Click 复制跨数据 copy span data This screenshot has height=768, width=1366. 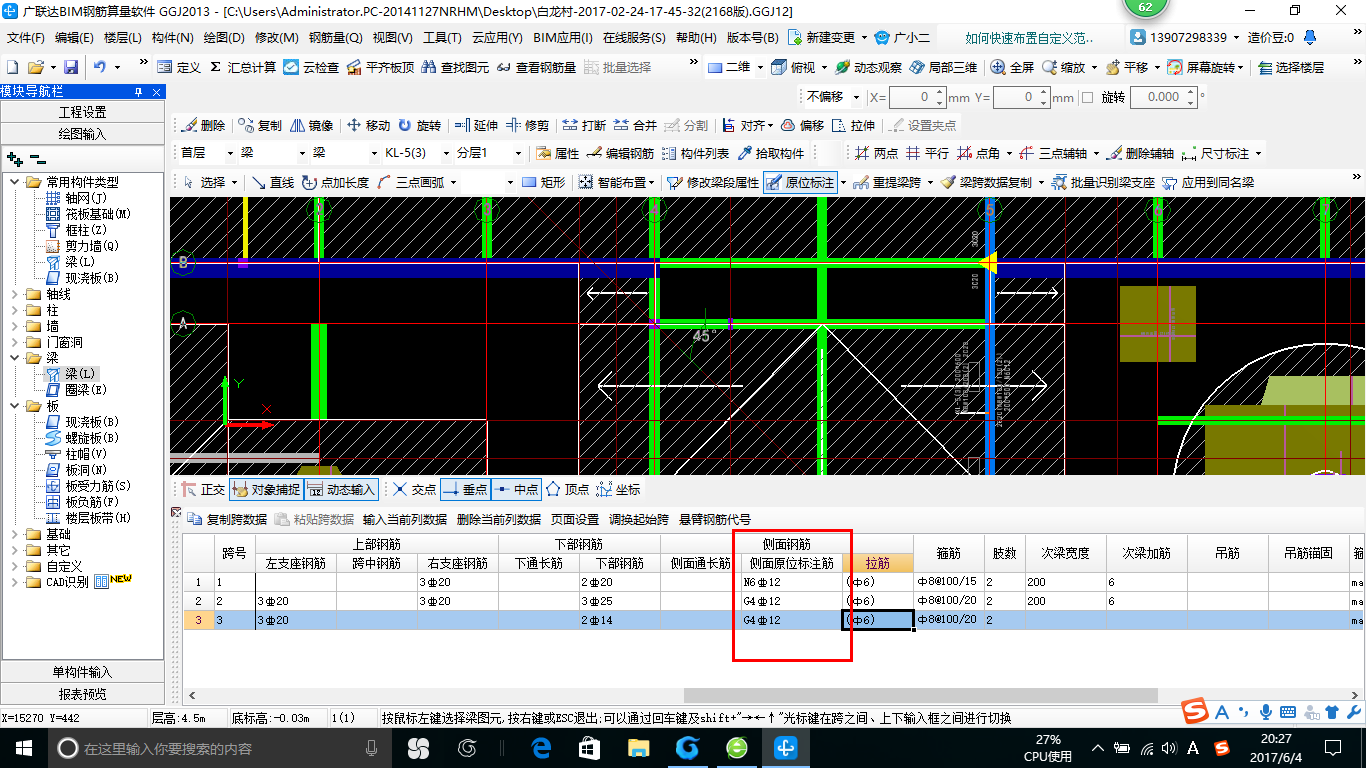pos(227,519)
